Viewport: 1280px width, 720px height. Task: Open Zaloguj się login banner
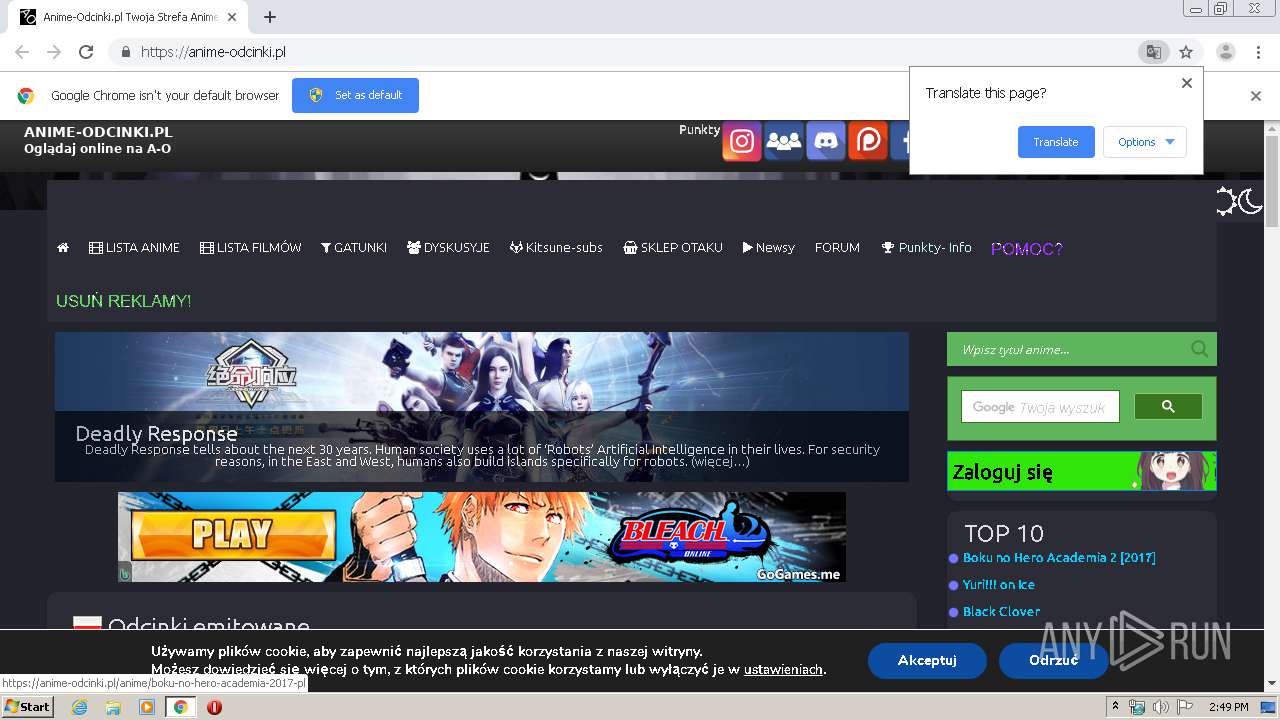coord(1082,471)
